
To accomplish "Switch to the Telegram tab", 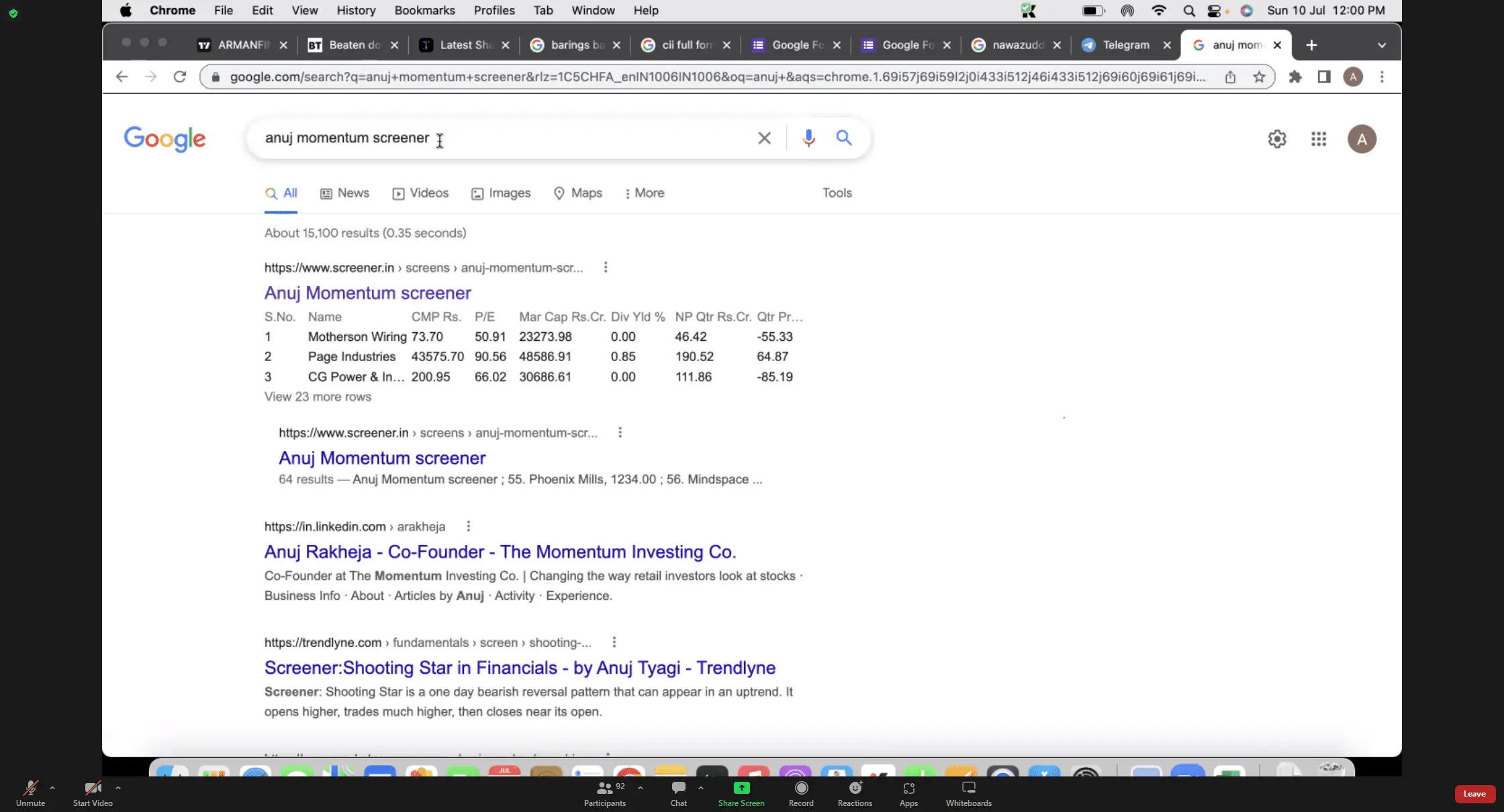I will click(x=1125, y=45).
